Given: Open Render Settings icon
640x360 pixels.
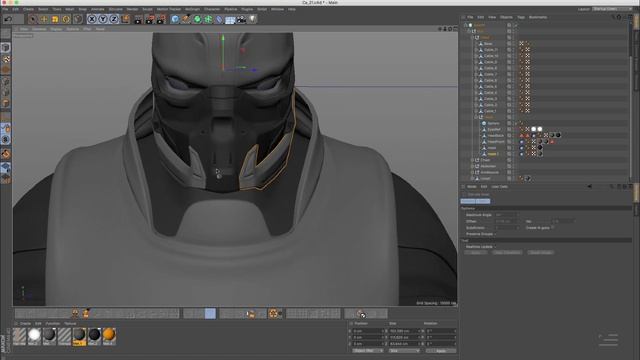Looking at the screenshot, I should (x=161, y=19).
